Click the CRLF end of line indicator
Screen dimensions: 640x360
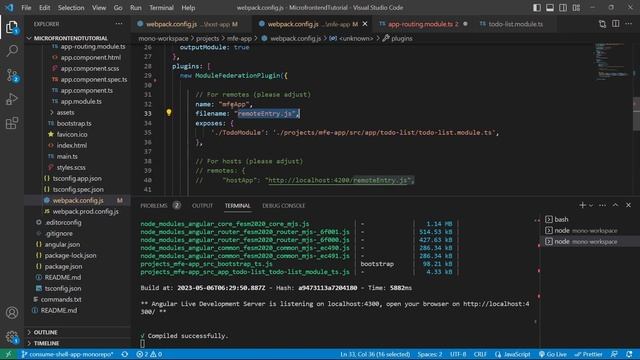point(480,354)
